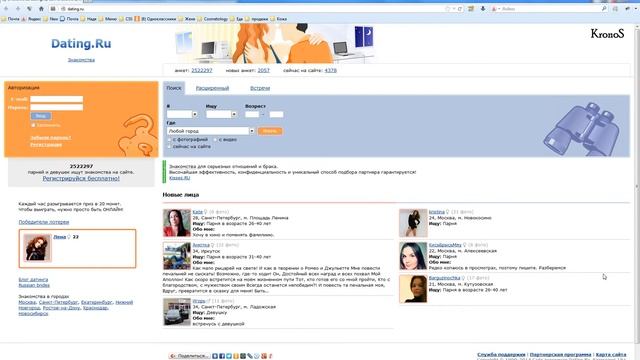The width and height of the screenshot is (640, 360).
Task: Click the Facebook share icon in footer
Action: pos(222,356)
